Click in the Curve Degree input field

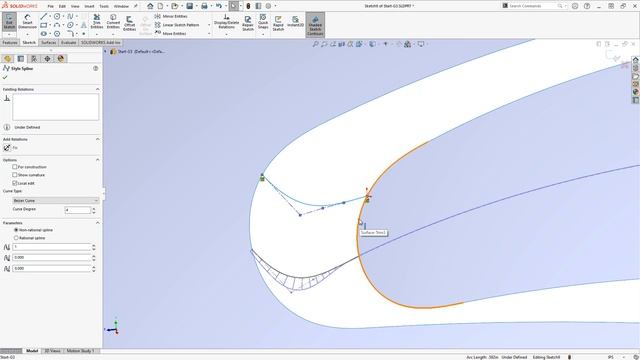[78, 210]
